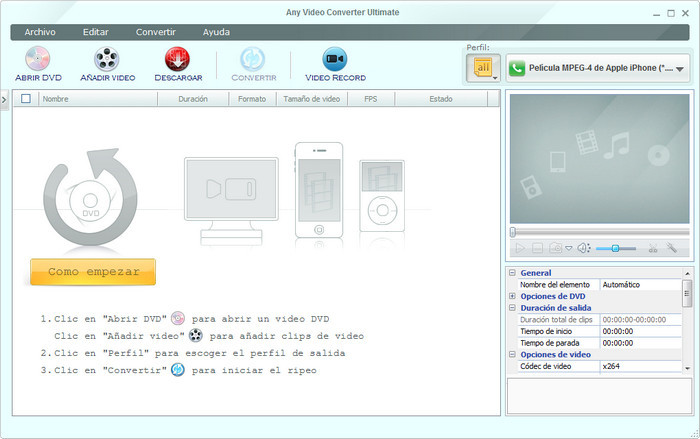Open the 'all' profile category dropdown arrow

495,78
